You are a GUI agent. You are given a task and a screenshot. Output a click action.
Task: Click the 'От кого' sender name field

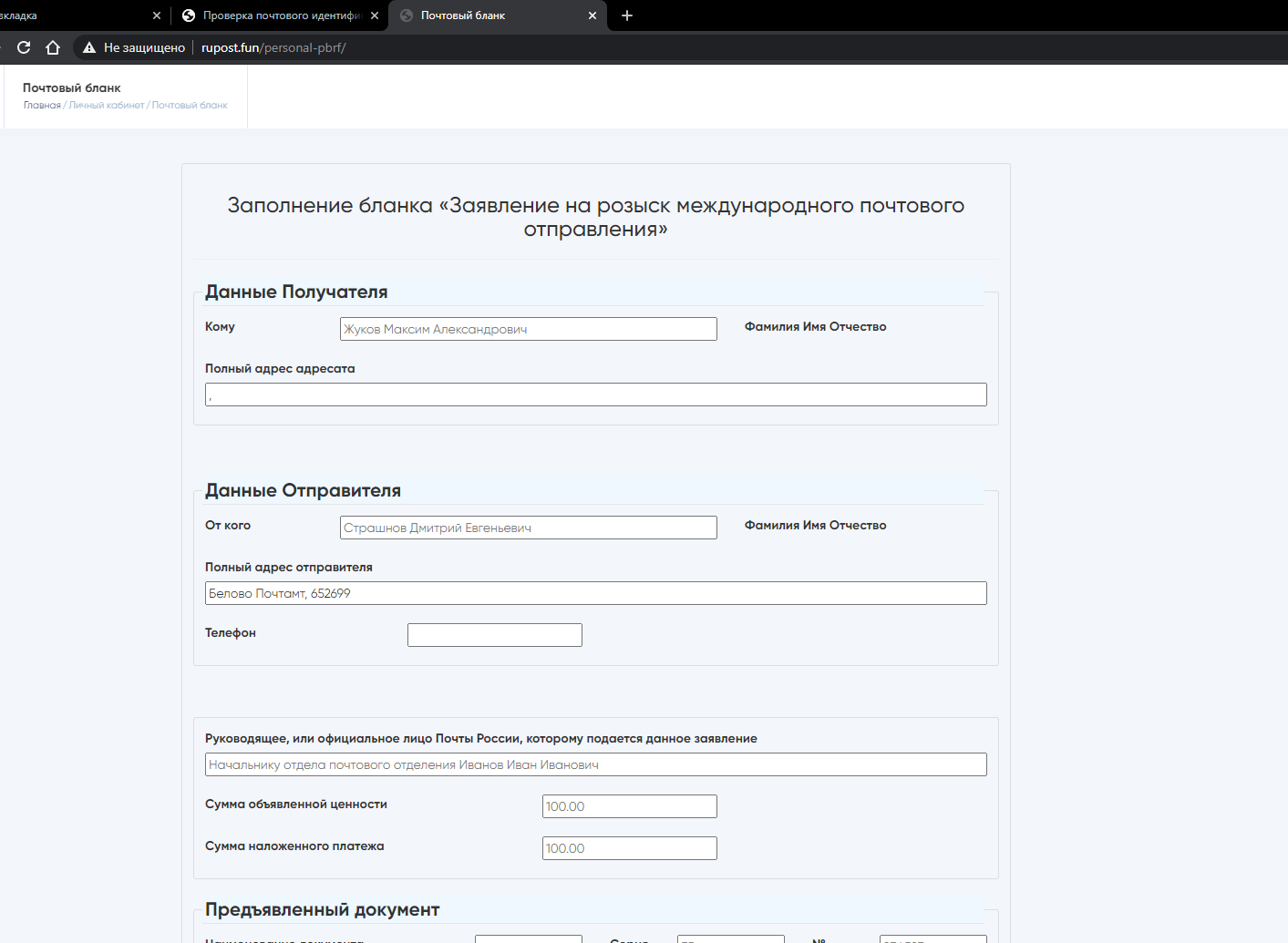tap(528, 528)
